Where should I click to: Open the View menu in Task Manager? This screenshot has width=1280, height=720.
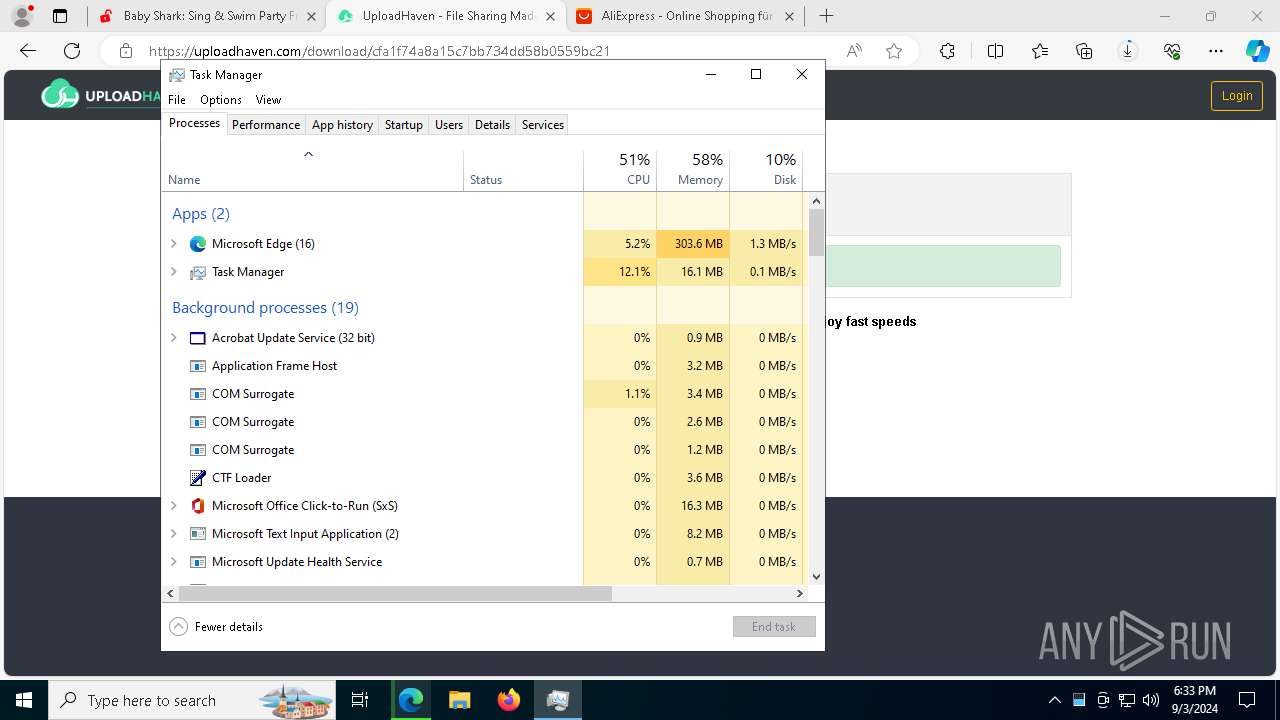[268, 100]
